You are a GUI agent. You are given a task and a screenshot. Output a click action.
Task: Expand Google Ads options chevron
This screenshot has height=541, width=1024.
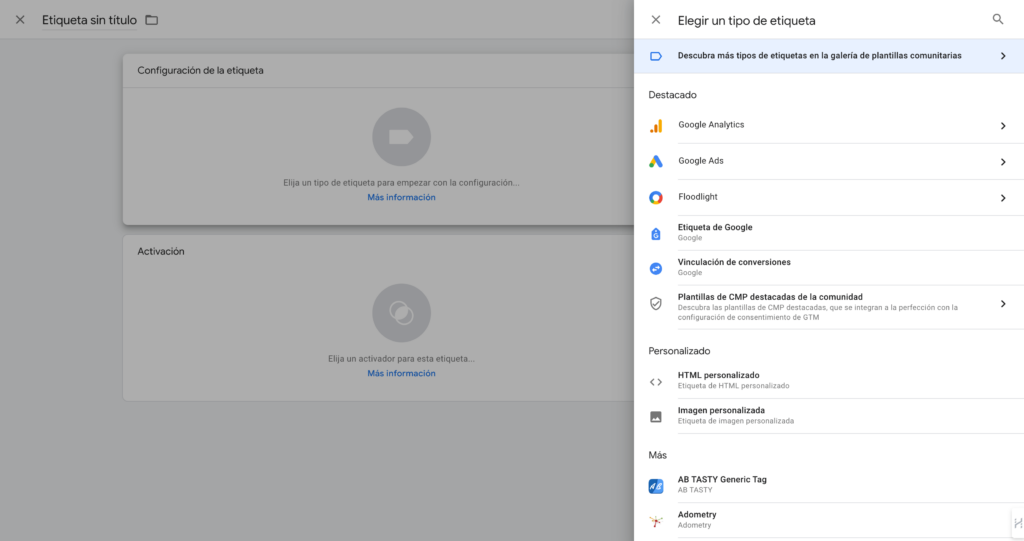(1003, 161)
